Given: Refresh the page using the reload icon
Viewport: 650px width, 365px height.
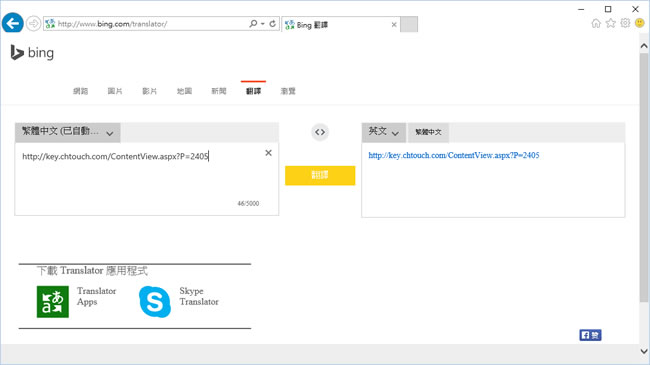Looking at the screenshot, I should [x=272, y=24].
